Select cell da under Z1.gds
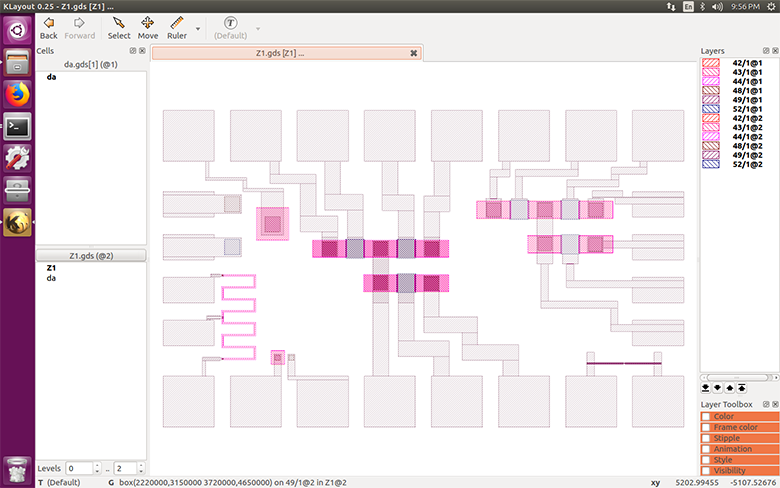Image resolution: width=780 pixels, height=488 pixels. point(51,278)
